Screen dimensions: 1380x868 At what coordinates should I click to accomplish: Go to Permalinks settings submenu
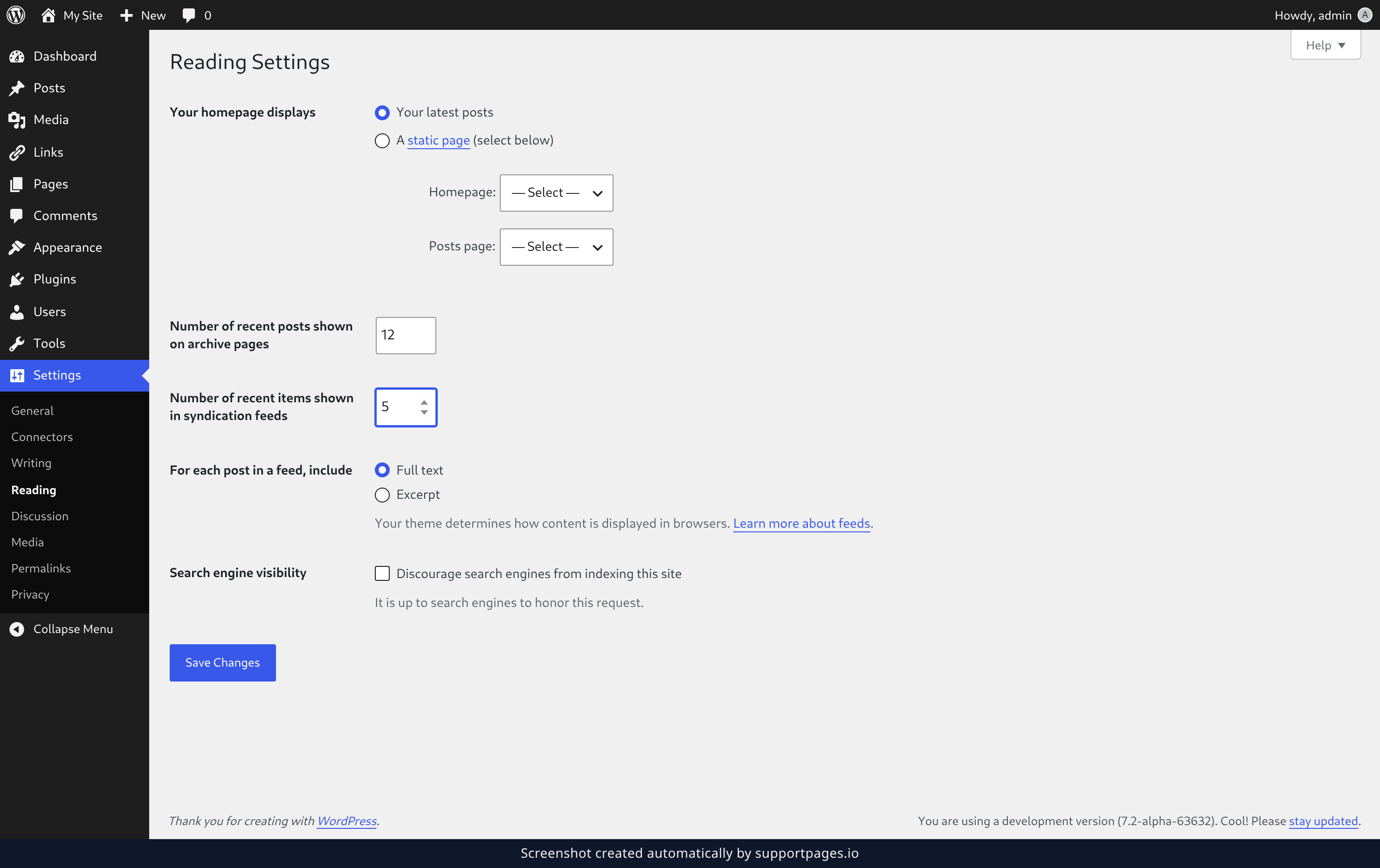41,568
